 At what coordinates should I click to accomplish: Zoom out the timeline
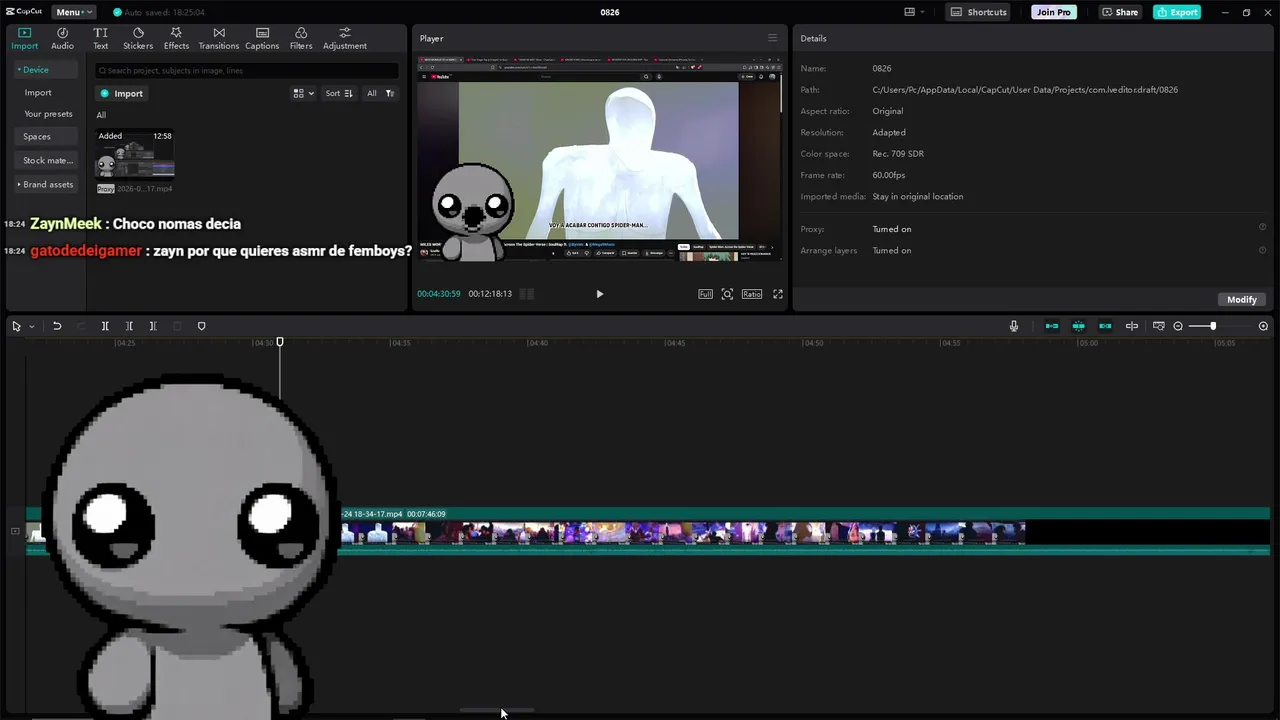[x=1178, y=326]
